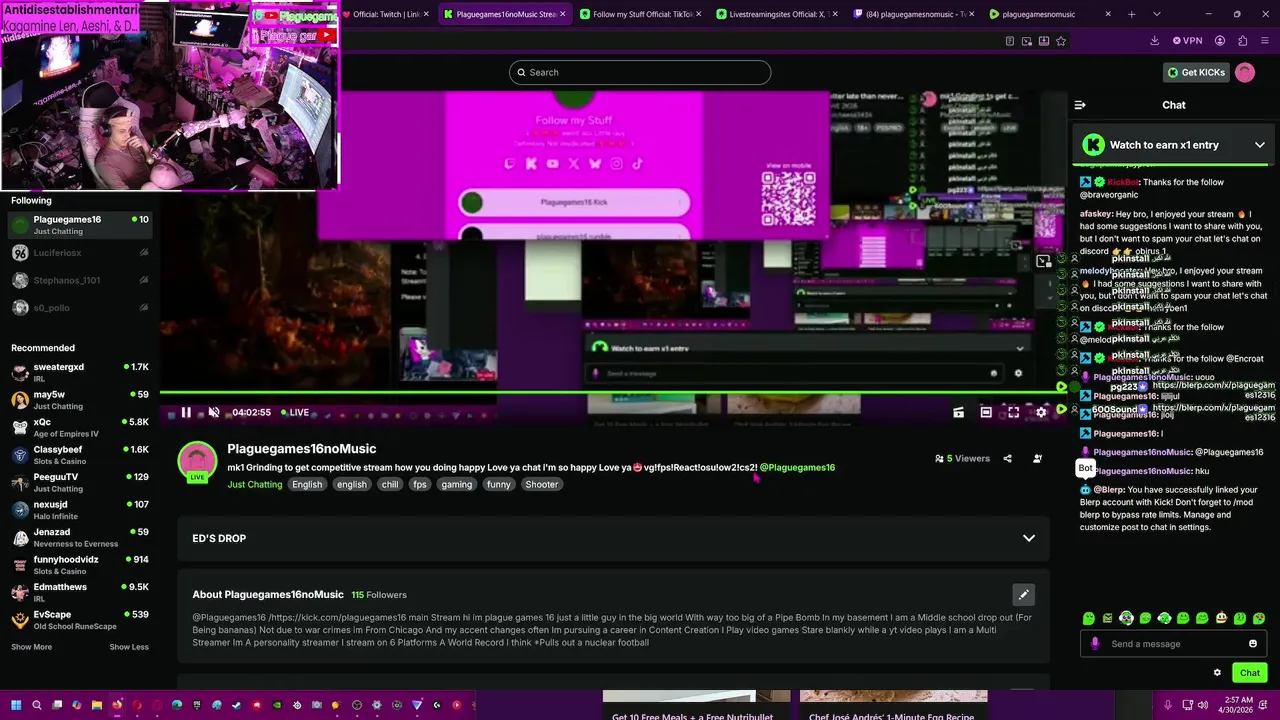Open Classybeef recommended channel
Image resolution: width=1280 pixels, height=720 pixels.
click(80, 455)
